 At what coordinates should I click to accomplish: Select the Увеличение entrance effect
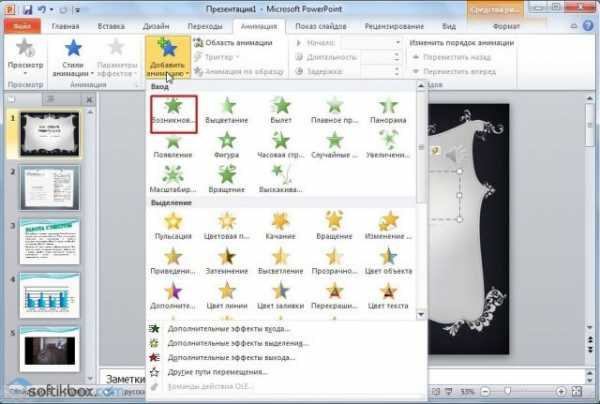(x=388, y=146)
